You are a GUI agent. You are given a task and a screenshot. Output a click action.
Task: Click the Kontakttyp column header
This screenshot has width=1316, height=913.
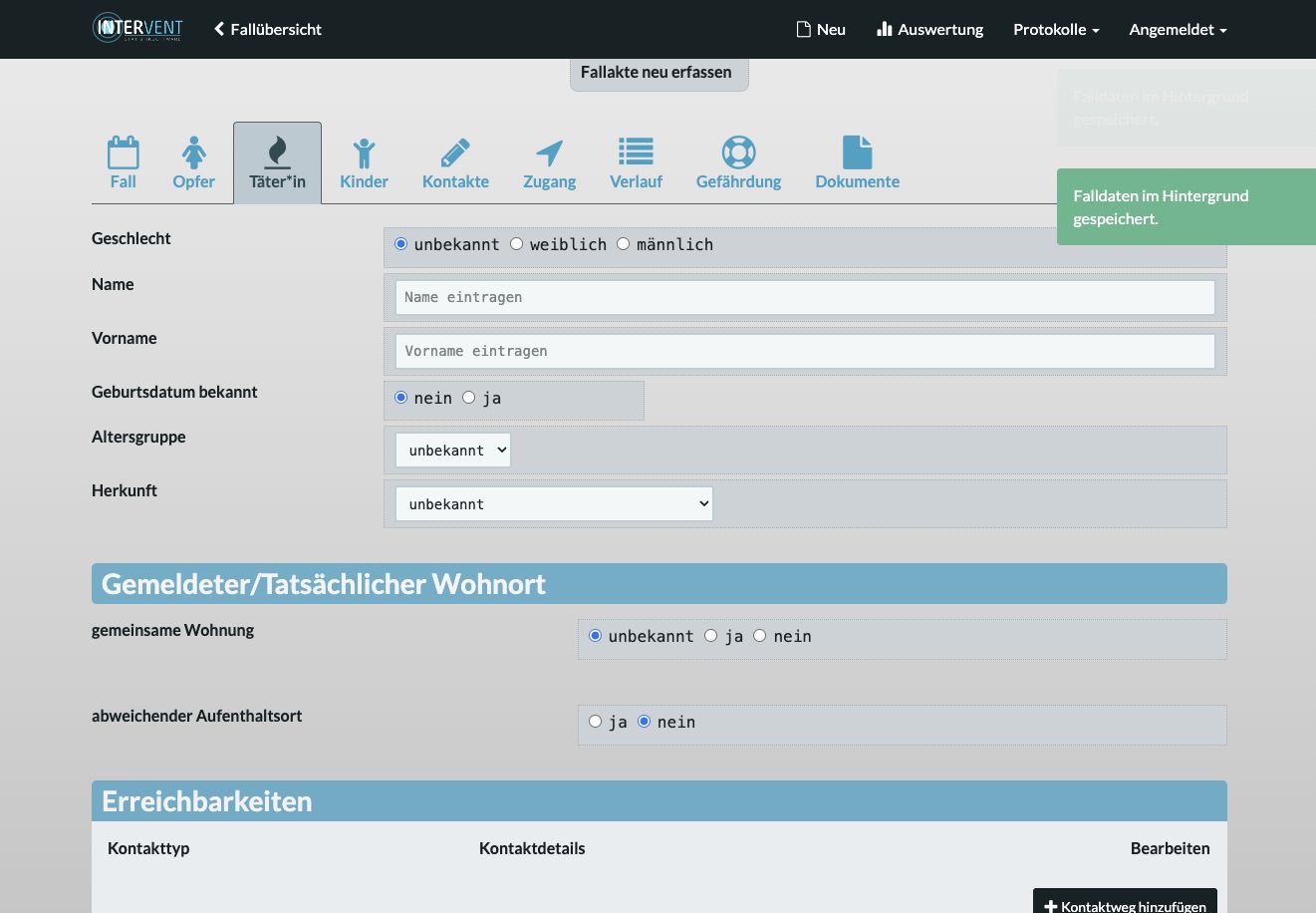(x=148, y=848)
